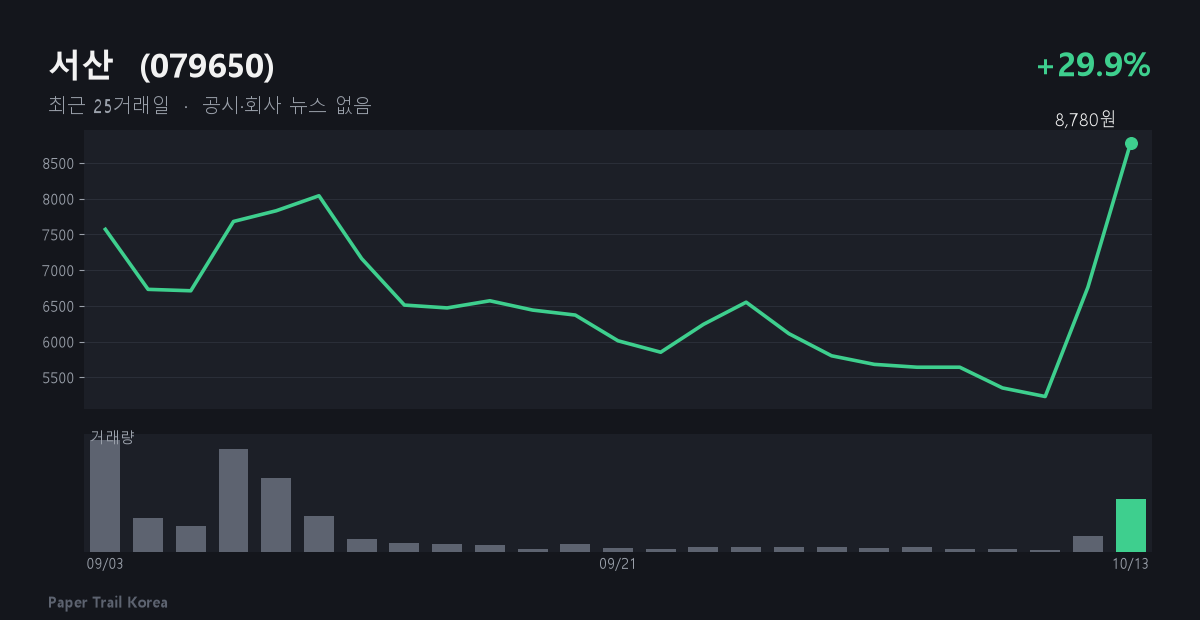Click the green volume bar for 10/13
The width and height of the screenshot is (1200, 620).
(x=1131, y=525)
